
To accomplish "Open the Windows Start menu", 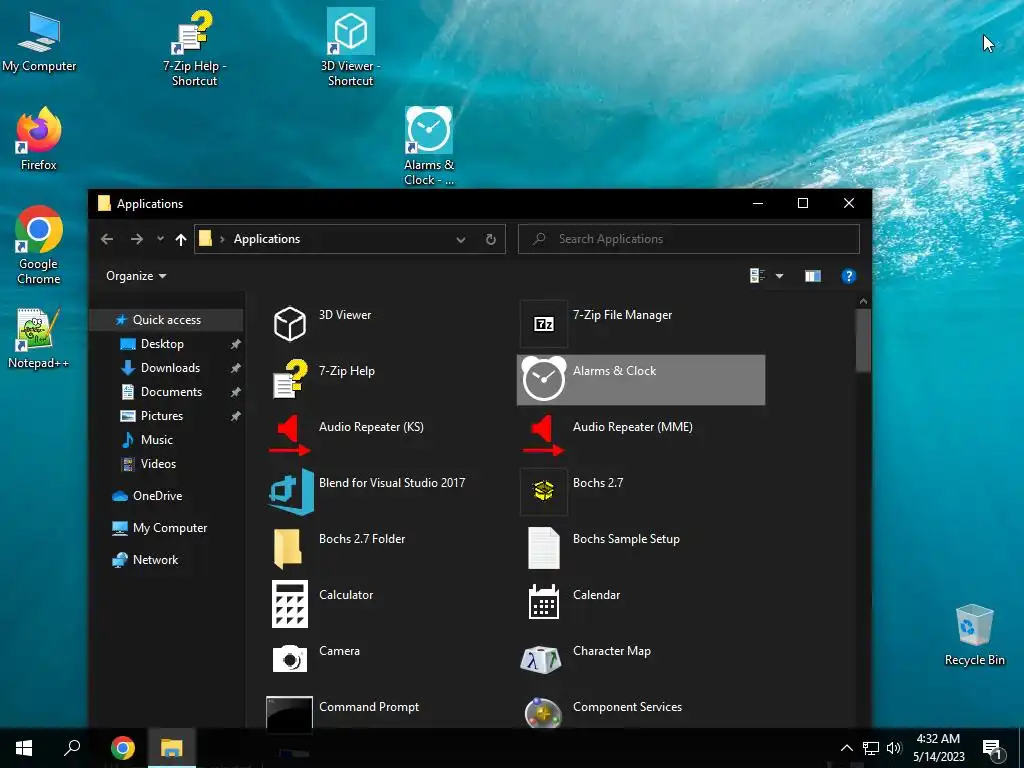I will (24, 748).
